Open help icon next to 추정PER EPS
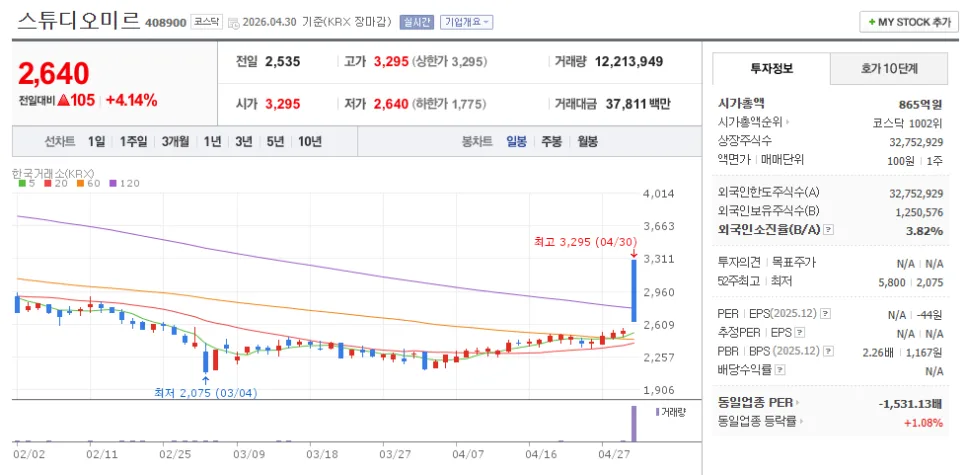Viewport: 966px width, 475px height. pos(799,333)
